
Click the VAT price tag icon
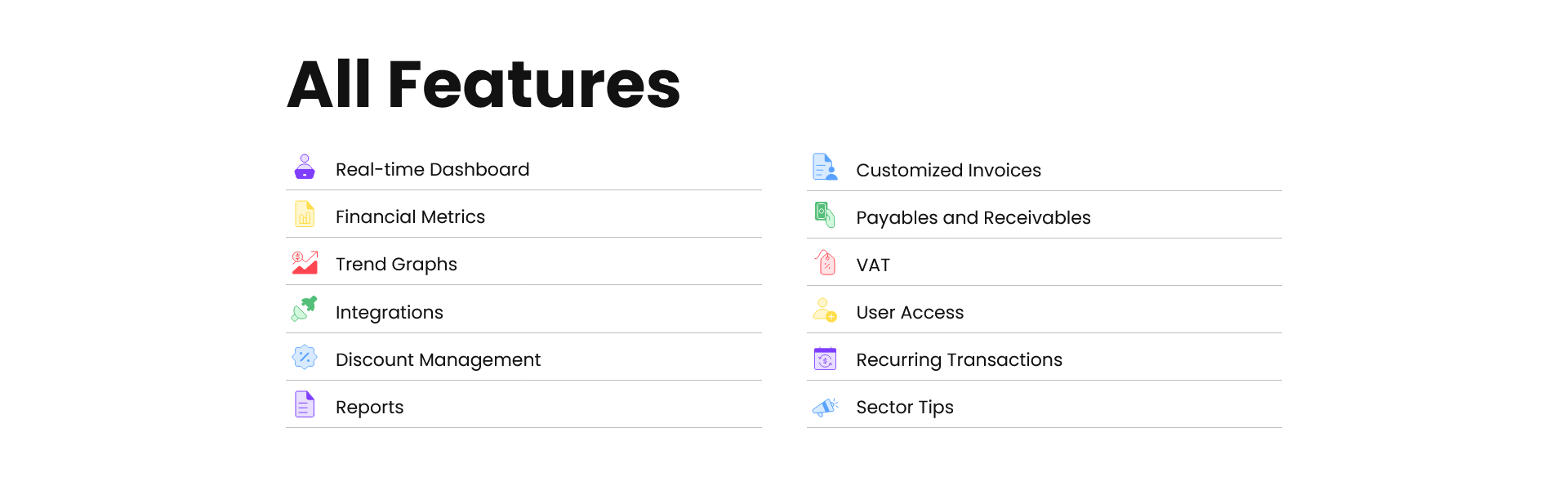pyautogui.click(x=825, y=262)
